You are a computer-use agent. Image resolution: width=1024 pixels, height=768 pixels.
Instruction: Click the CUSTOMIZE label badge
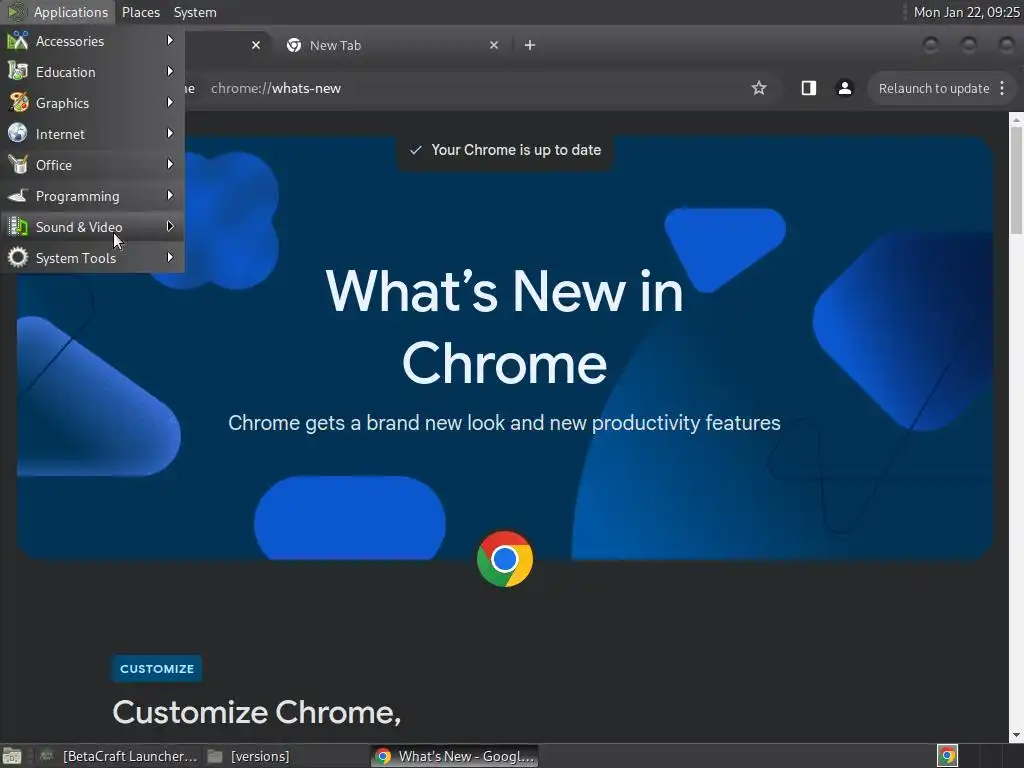tap(157, 669)
